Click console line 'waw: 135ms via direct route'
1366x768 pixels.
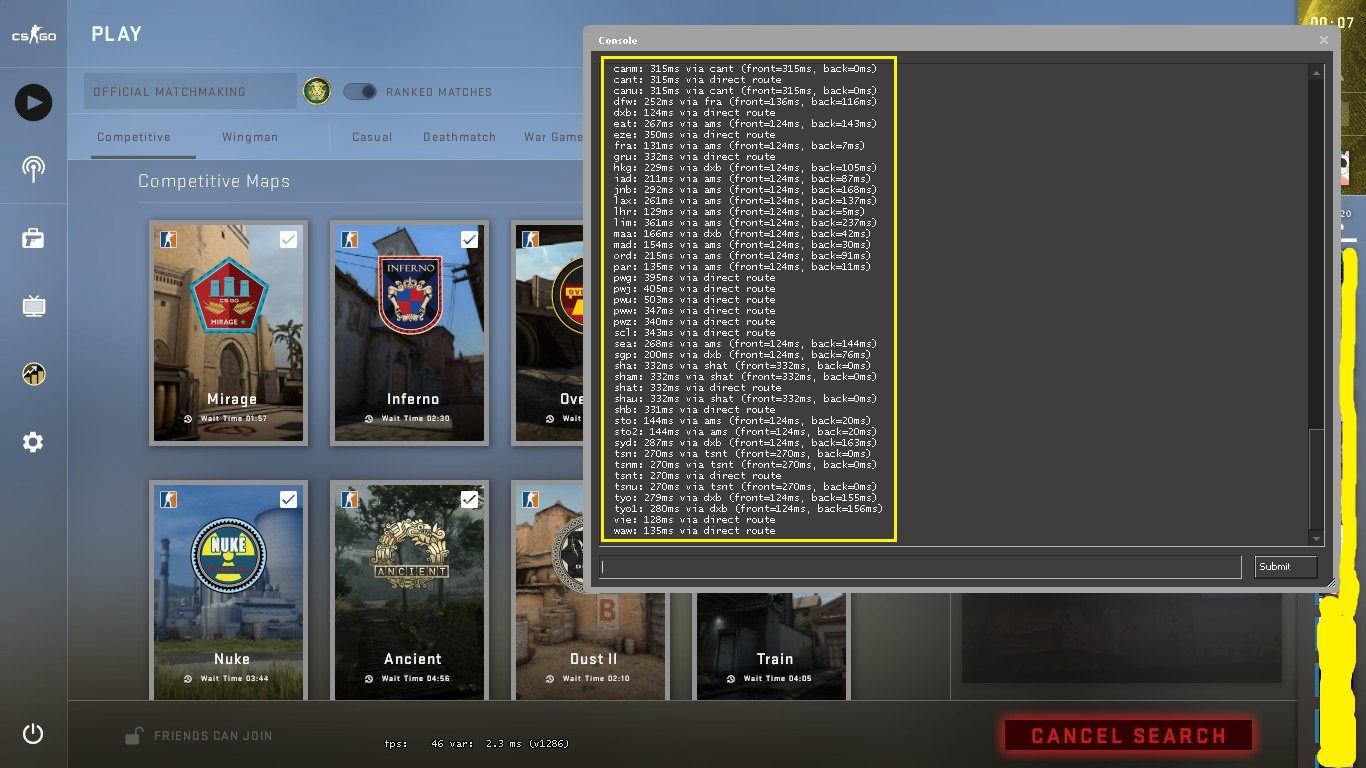click(x=694, y=530)
